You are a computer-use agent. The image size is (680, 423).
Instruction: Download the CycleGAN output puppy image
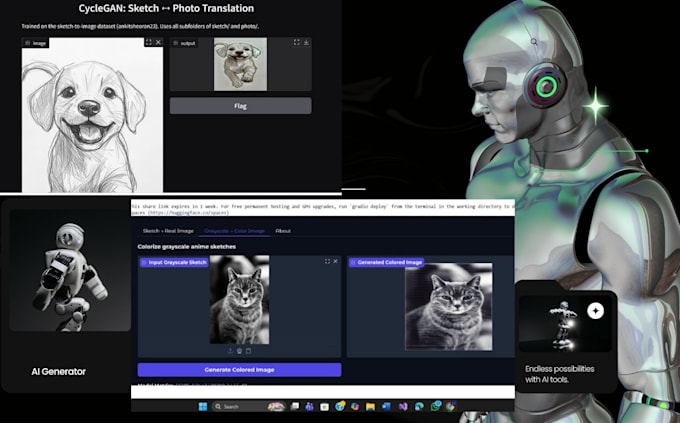[x=306, y=42]
